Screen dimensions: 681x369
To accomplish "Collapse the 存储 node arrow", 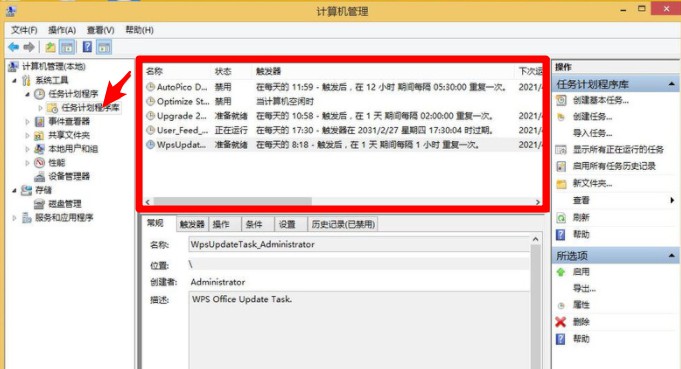I will pyautogui.click(x=14, y=191).
